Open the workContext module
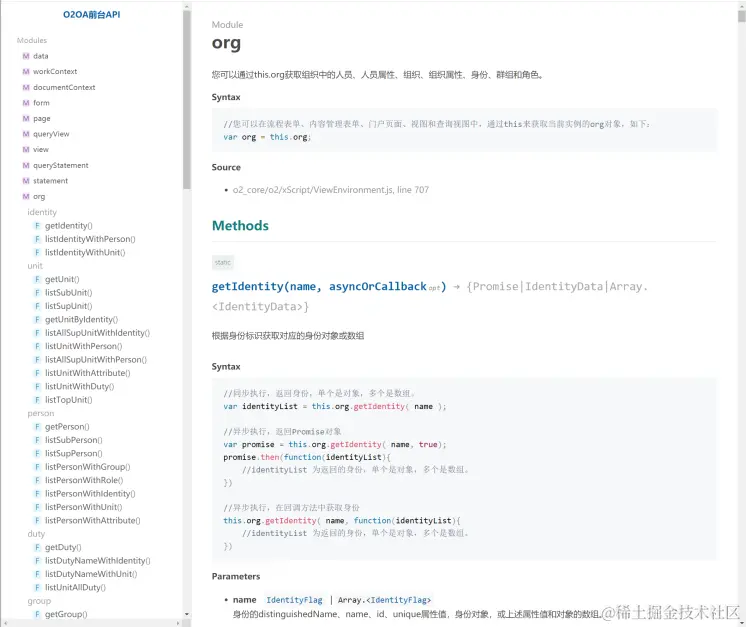This screenshot has height=627, width=746. [x=55, y=72]
